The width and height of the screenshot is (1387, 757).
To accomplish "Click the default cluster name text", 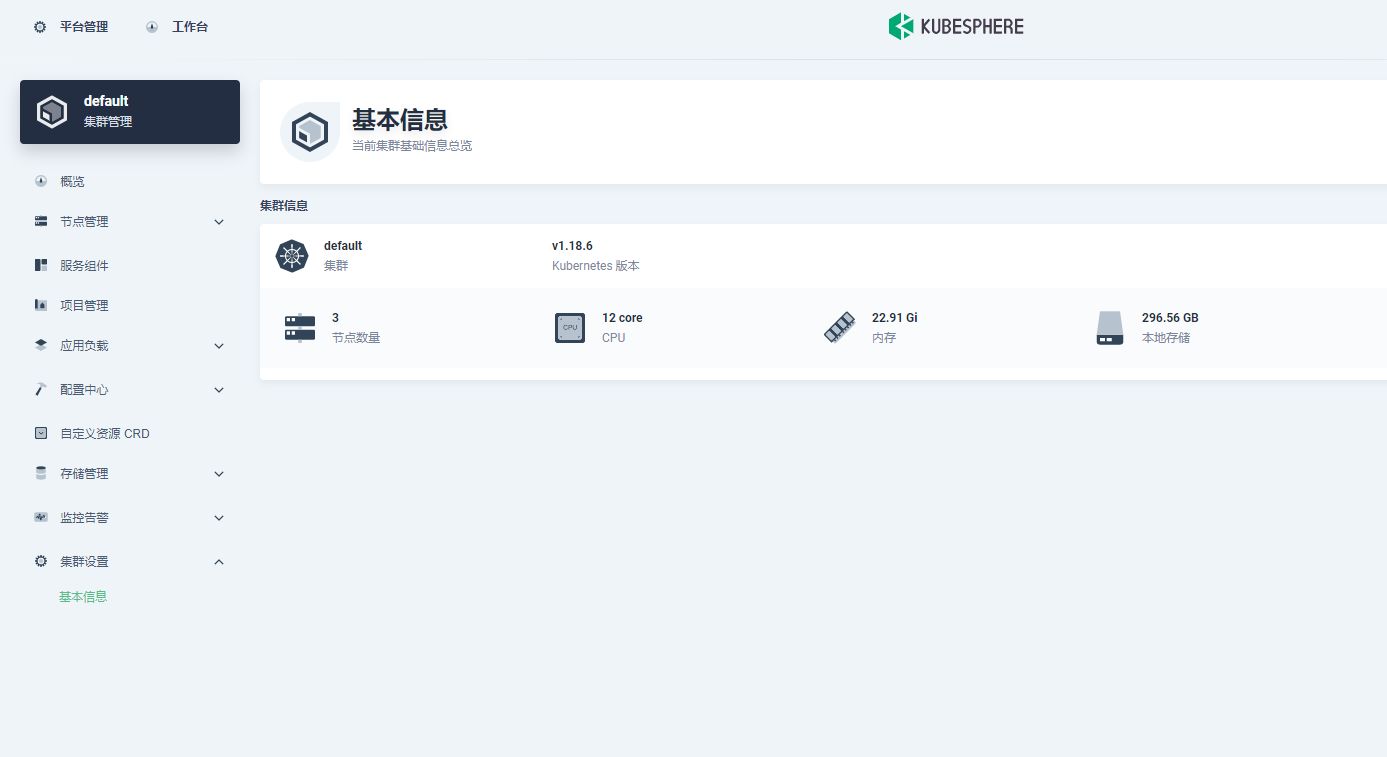I will (x=343, y=246).
